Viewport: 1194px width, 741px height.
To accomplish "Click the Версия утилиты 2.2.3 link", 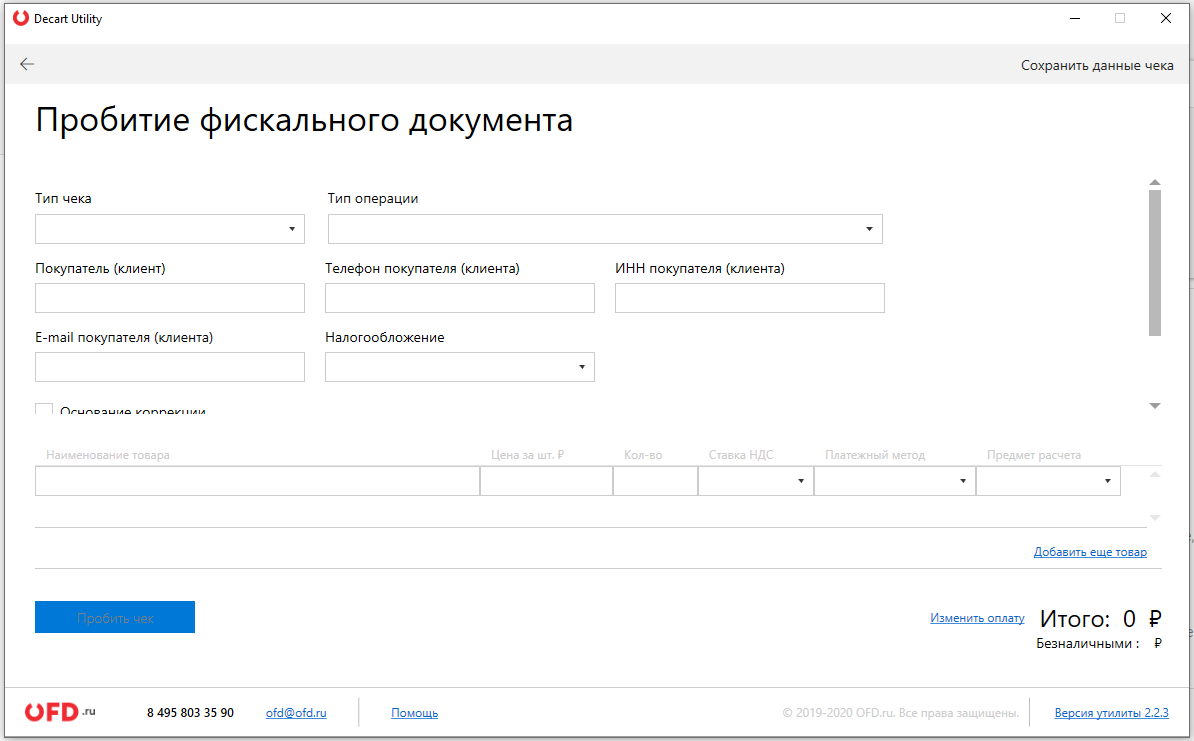I will point(1112,713).
